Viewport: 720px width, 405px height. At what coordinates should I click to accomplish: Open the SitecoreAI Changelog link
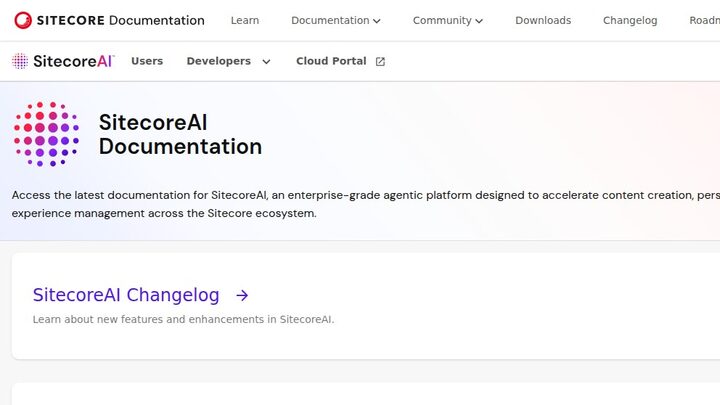pyautogui.click(x=126, y=295)
